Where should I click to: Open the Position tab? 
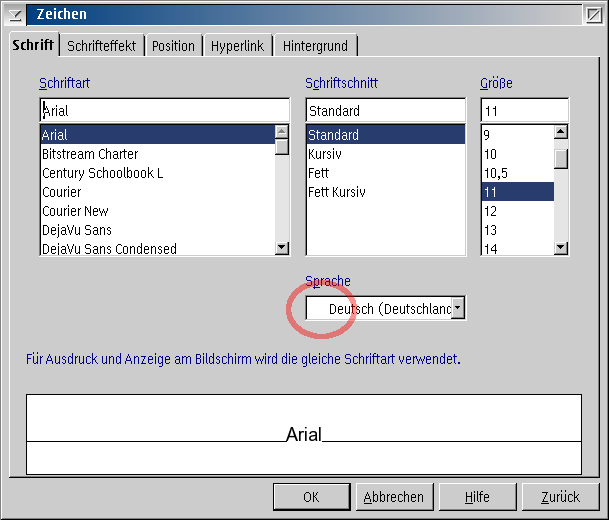click(173, 46)
